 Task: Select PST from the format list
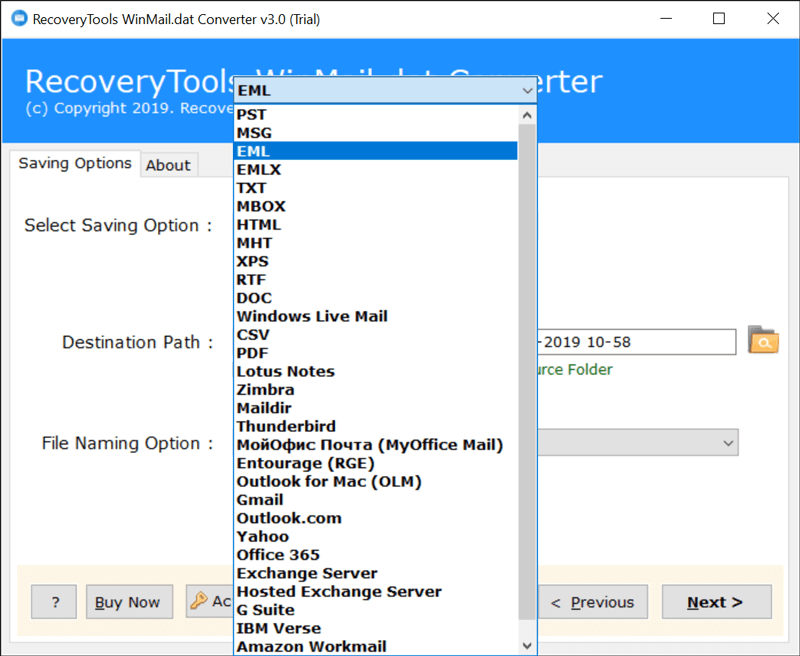pyautogui.click(x=376, y=114)
